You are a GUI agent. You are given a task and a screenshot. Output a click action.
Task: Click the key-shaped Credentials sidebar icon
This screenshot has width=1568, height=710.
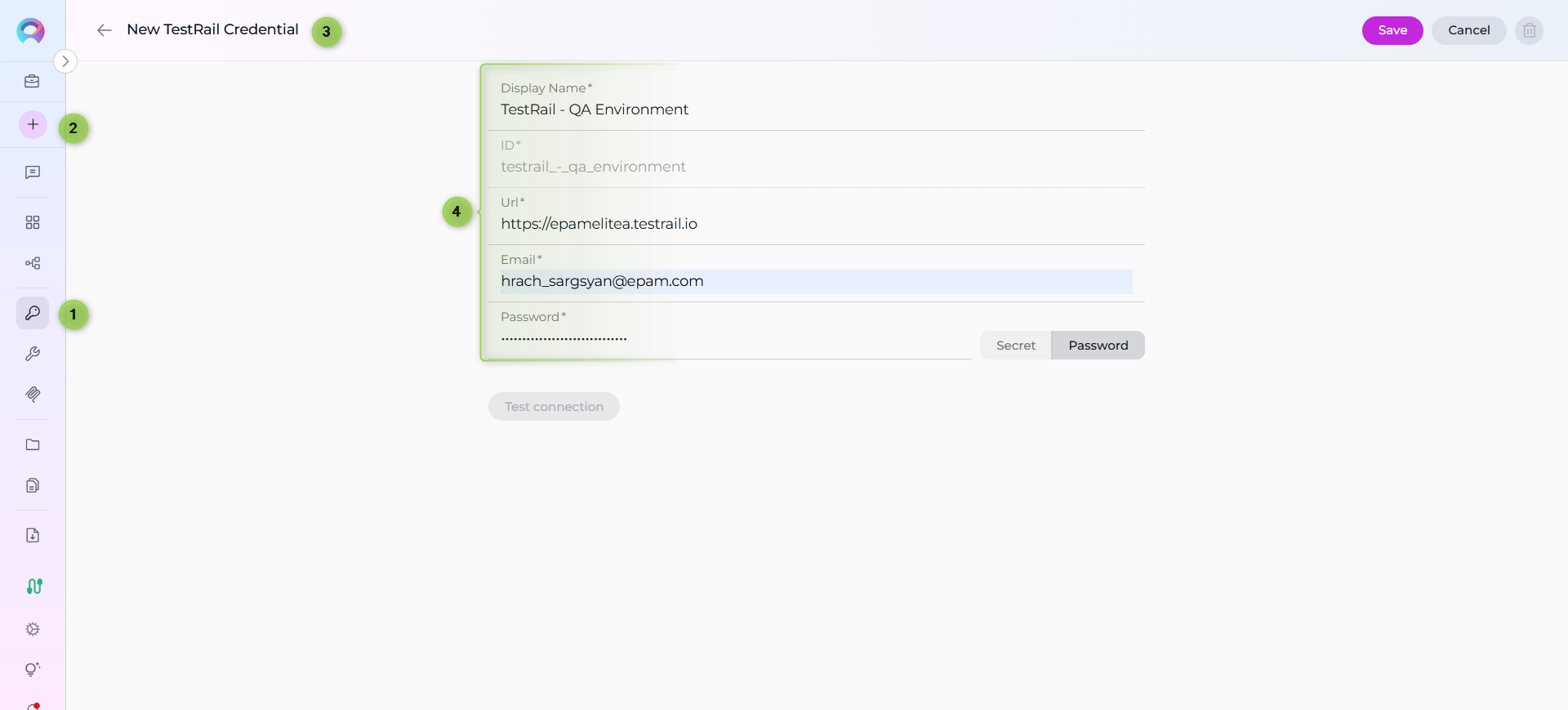(33, 313)
